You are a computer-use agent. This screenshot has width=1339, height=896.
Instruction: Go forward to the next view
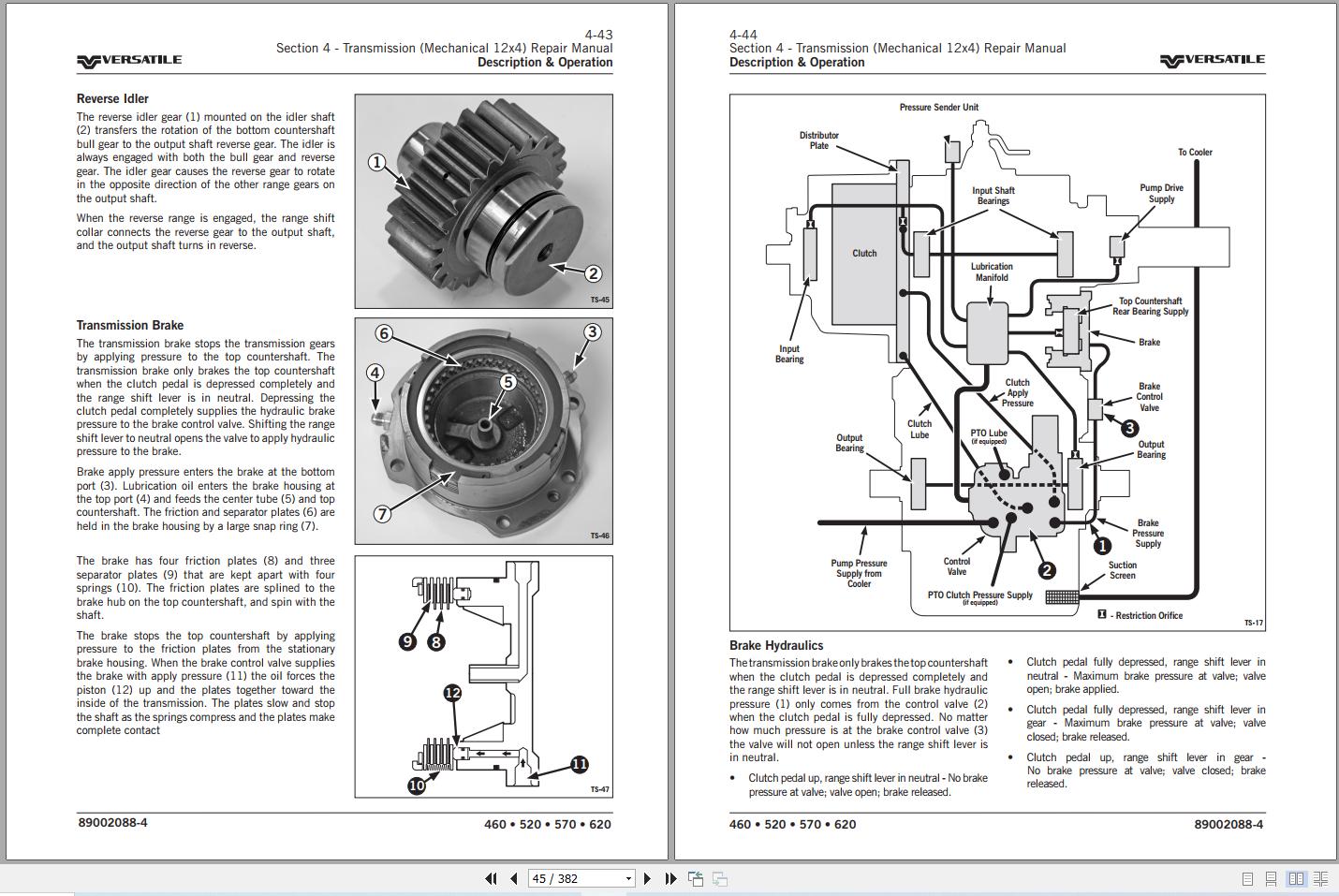click(x=720, y=878)
